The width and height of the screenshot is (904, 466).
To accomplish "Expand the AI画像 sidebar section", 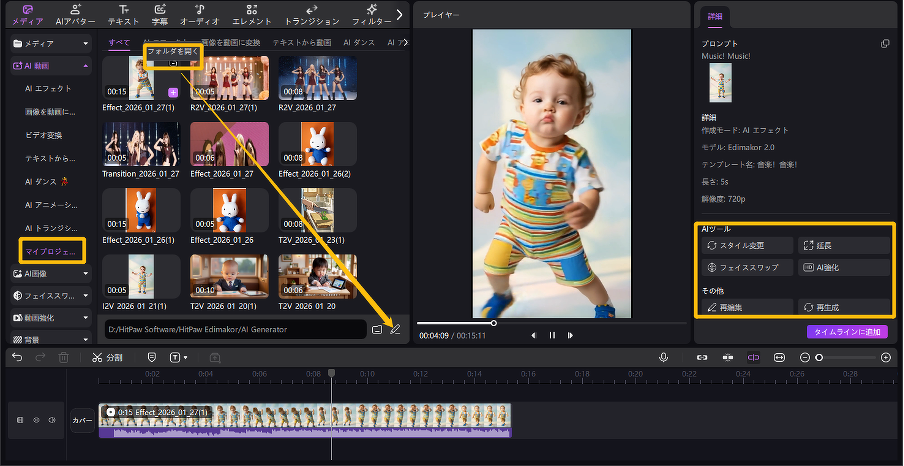I will (x=86, y=273).
